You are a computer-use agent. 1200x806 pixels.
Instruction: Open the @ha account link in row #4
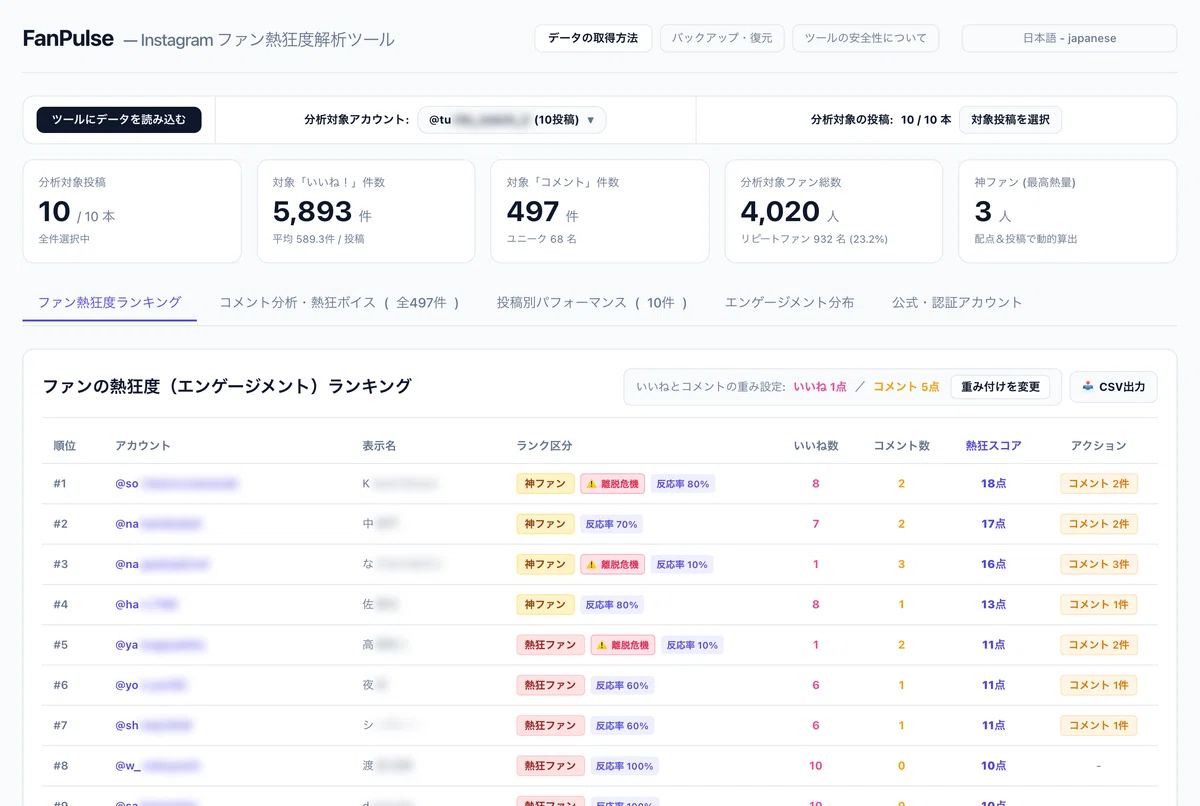pos(147,605)
